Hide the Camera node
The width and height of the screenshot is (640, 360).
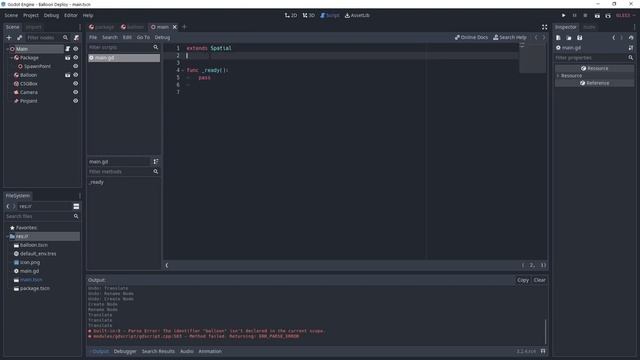click(76, 92)
